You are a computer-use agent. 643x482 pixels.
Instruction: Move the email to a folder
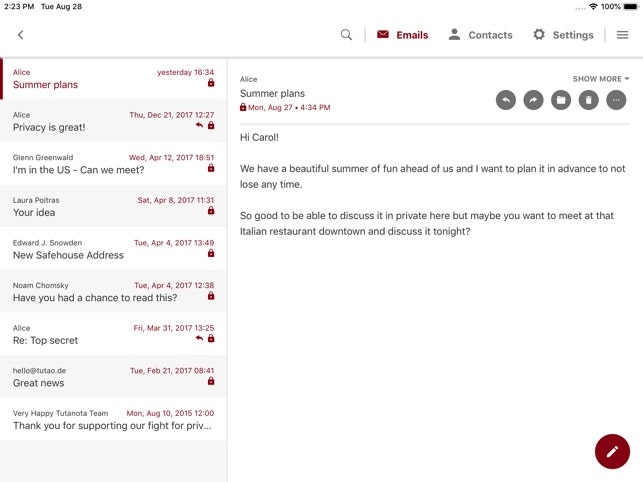coord(561,100)
